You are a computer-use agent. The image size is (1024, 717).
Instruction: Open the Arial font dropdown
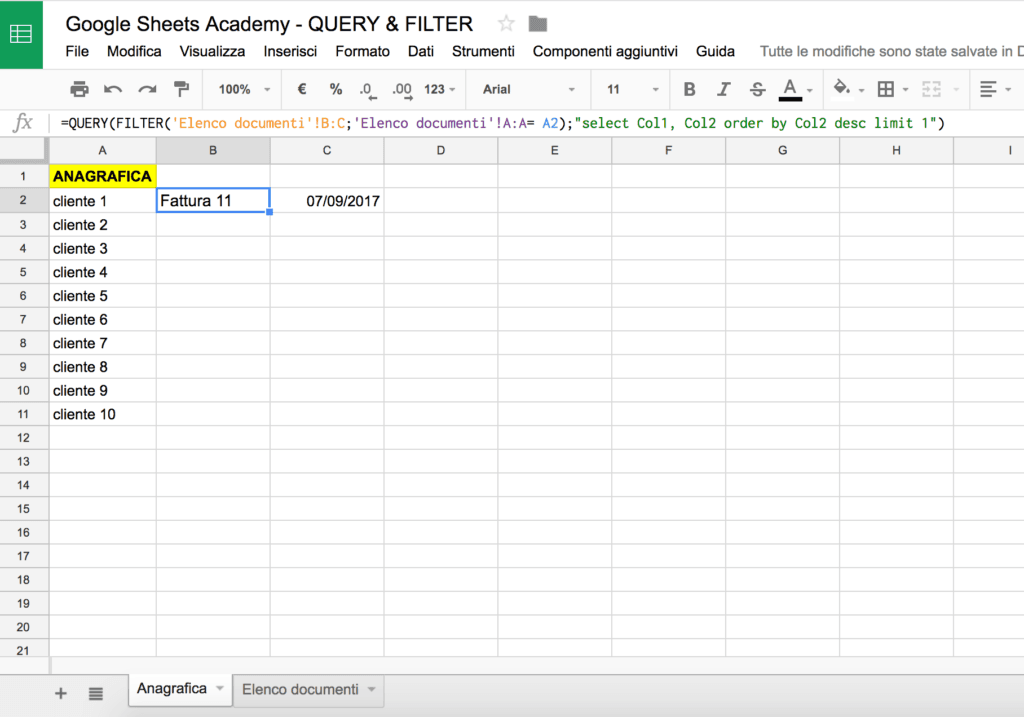click(x=528, y=89)
